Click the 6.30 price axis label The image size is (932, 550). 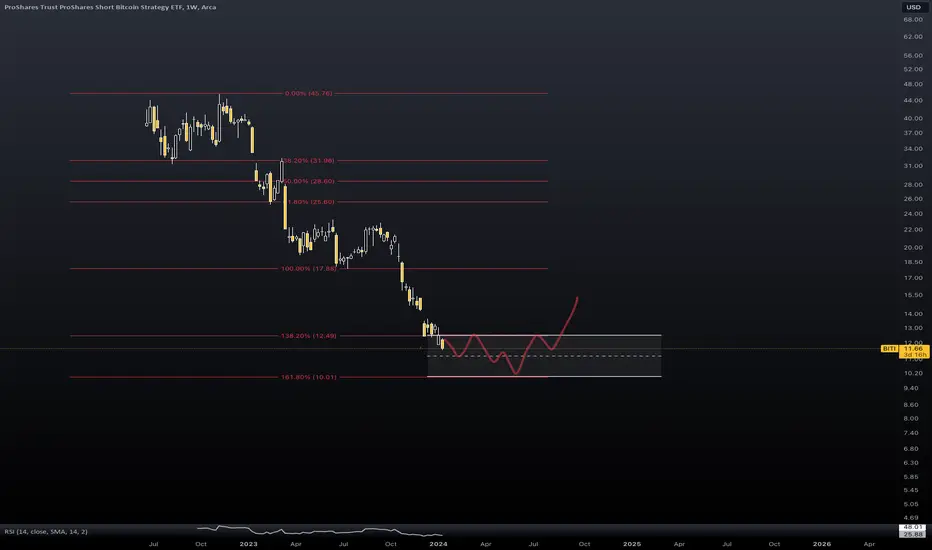911,463
